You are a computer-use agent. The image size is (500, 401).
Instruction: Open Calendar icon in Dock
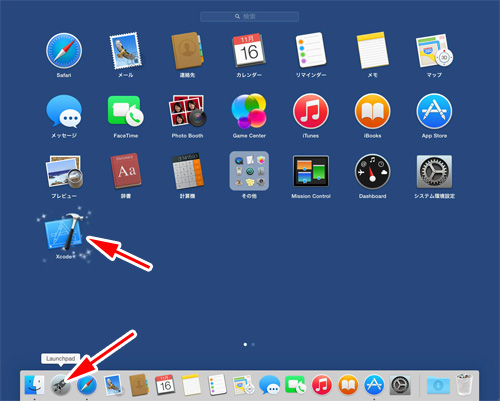pyautogui.click(x=165, y=385)
